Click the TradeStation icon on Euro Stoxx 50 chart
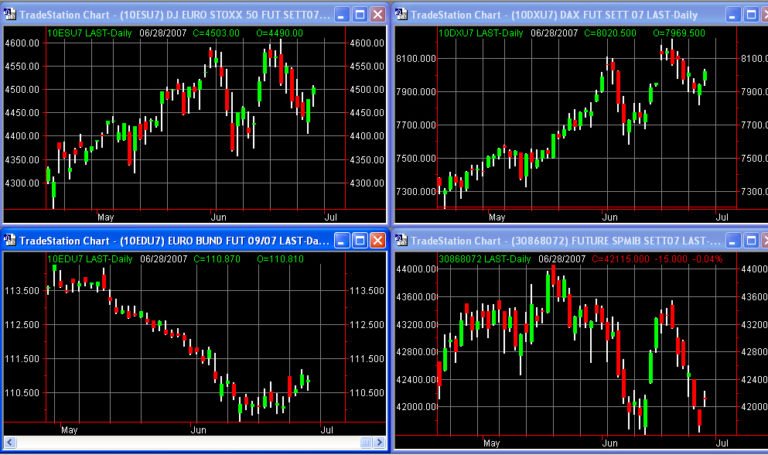The image size is (768, 455). tap(10, 14)
